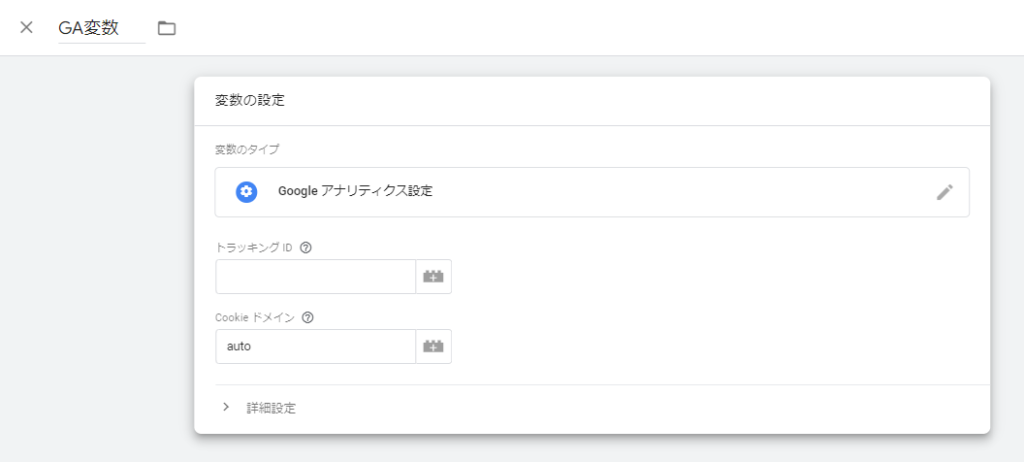Show help for トラッキング ID
The height and width of the screenshot is (462, 1024).
click(x=304, y=248)
